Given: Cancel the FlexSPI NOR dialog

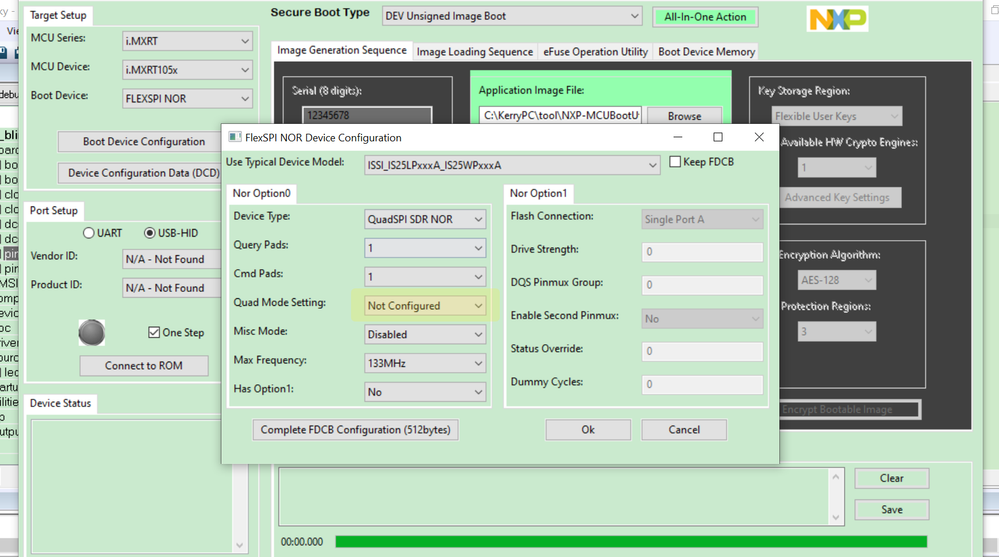Looking at the screenshot, I should click(x=684, y=430).
